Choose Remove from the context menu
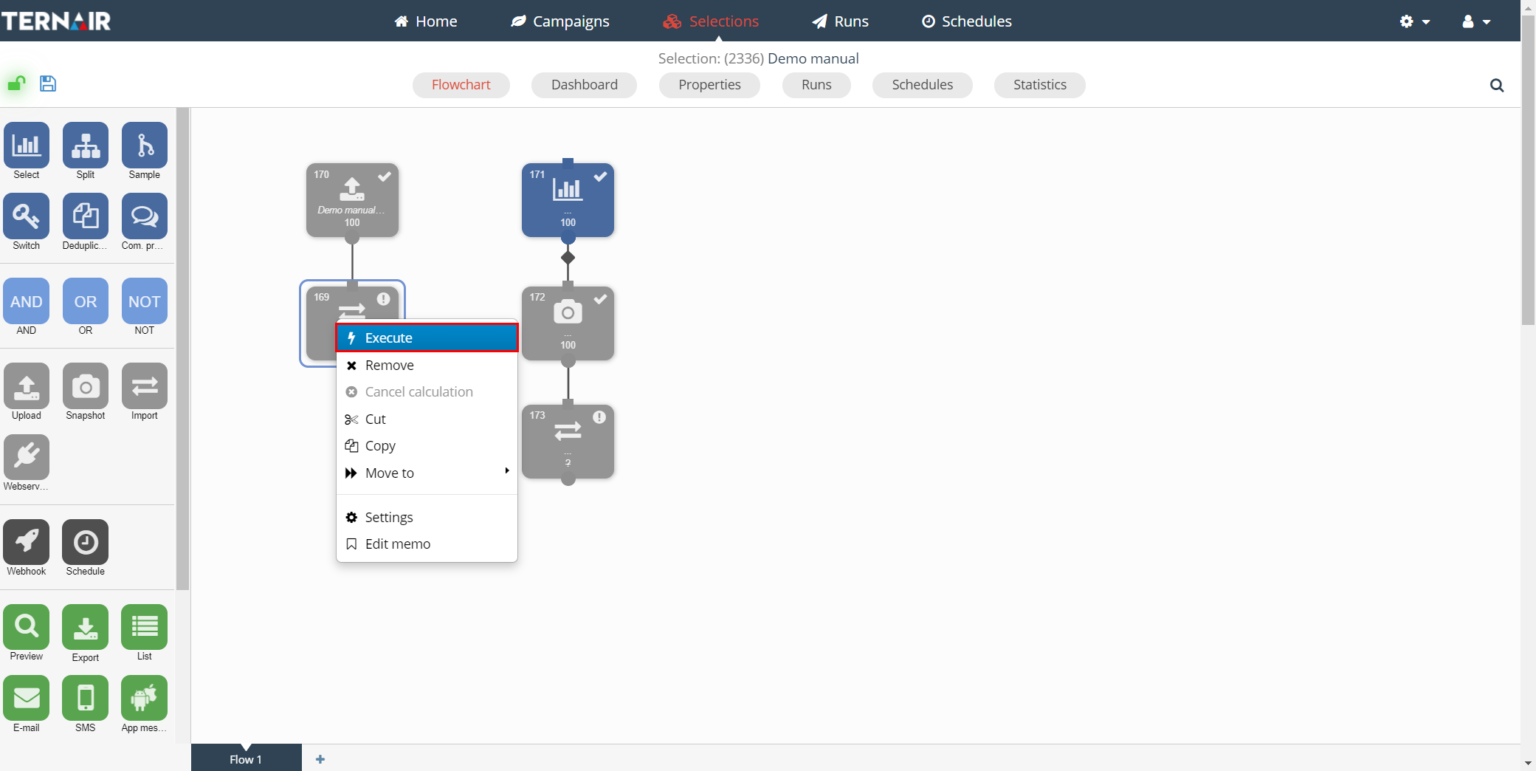The height and width of the screenshot is (771, 1536). 427,365
